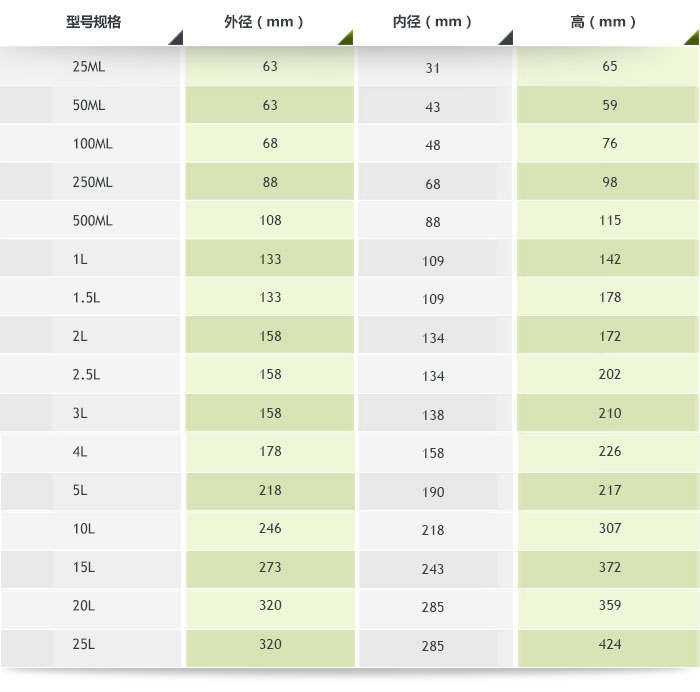Screen dimensions: 700x692
Task: Select the 外径 (mm) column header
Action: pos(264,22)
